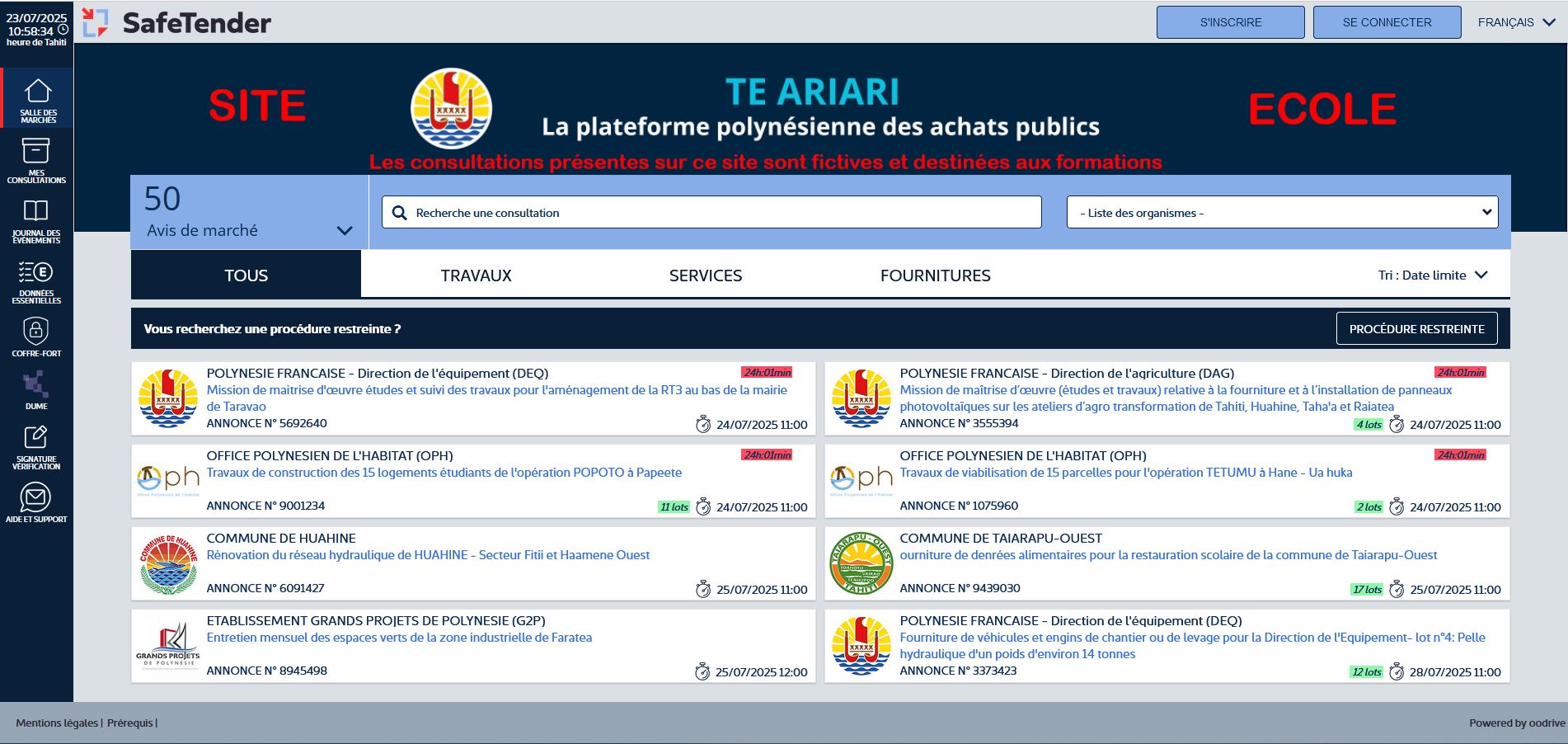
Task: Click Commune de Huahine logo
Action: (x=168, y=564)
